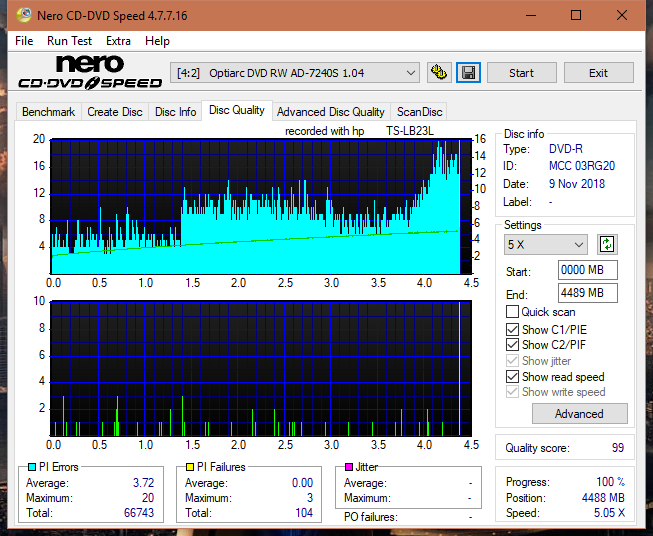The image size is (653, 536).
Task: Click the PI Errors graph area
Action: click(261, 207)
